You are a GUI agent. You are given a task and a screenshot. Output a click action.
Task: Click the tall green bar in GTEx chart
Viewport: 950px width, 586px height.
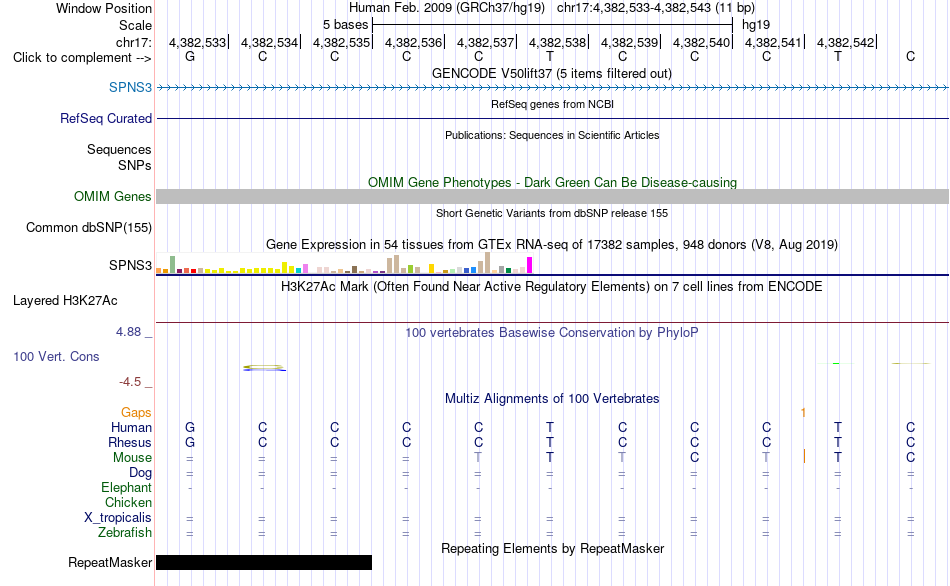pyautogui.click(x=173, y=264)
